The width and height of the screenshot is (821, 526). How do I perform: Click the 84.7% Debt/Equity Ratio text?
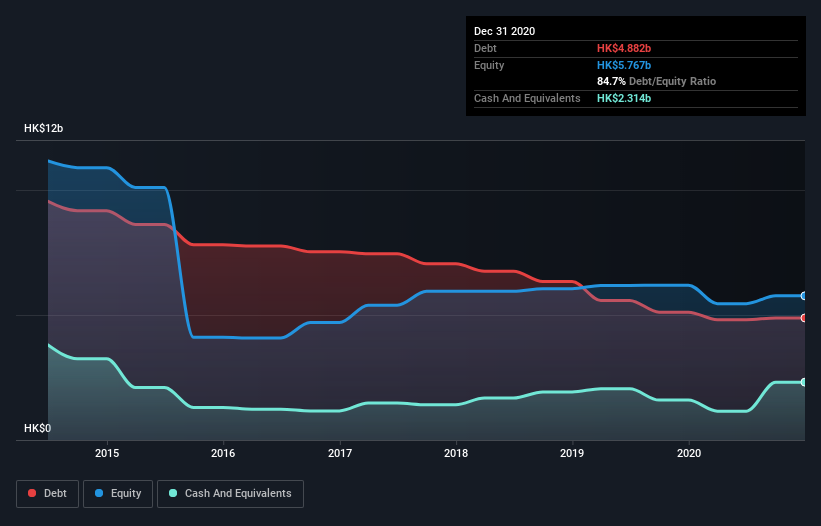point(656,81)
